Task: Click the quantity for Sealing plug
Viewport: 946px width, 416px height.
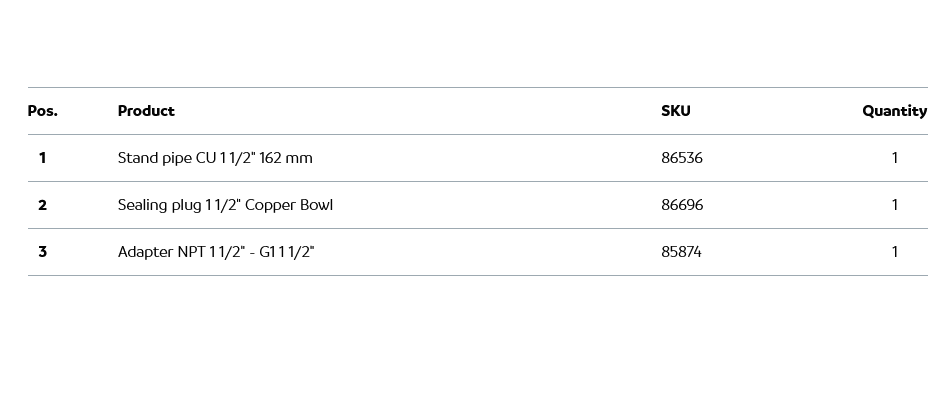Action: click(894, 205)
